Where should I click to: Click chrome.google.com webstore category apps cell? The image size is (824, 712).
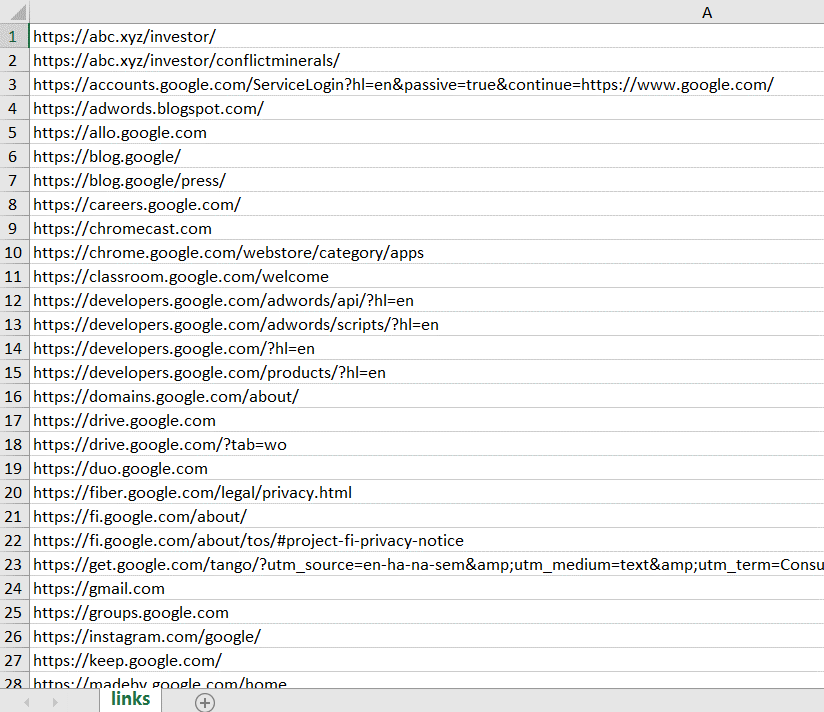[x=427, y=252]
